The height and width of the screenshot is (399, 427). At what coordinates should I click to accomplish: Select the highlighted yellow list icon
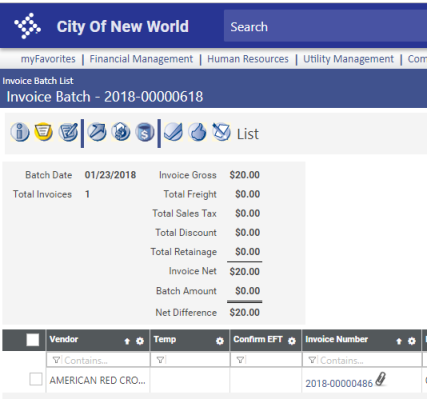(44, 132)
